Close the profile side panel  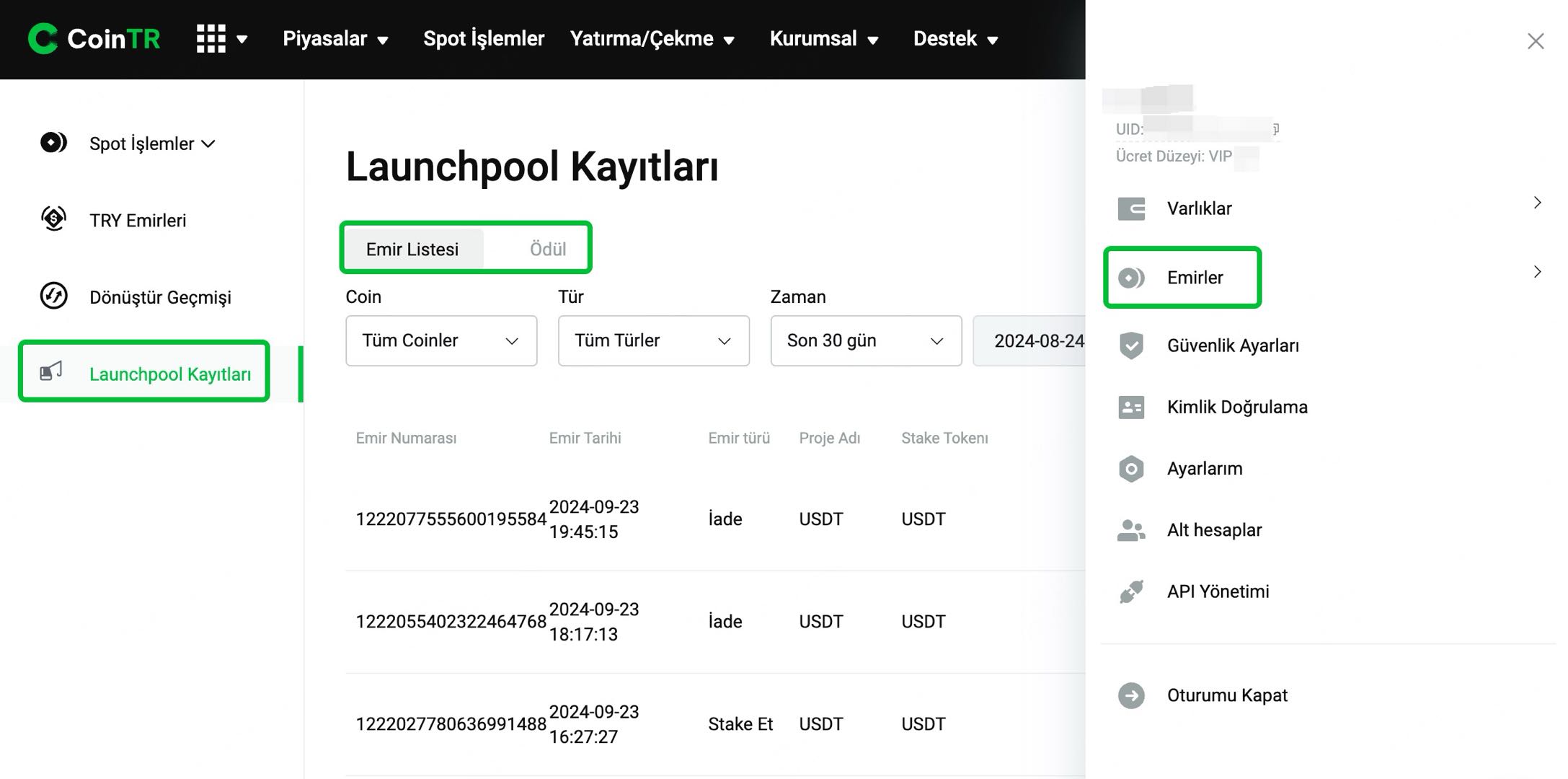(1536, 41)
